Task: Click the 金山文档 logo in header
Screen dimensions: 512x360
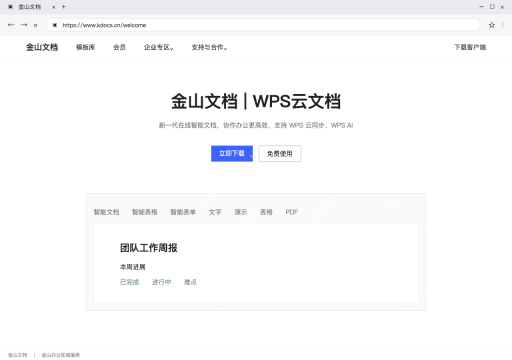Action: coord(42,47)
